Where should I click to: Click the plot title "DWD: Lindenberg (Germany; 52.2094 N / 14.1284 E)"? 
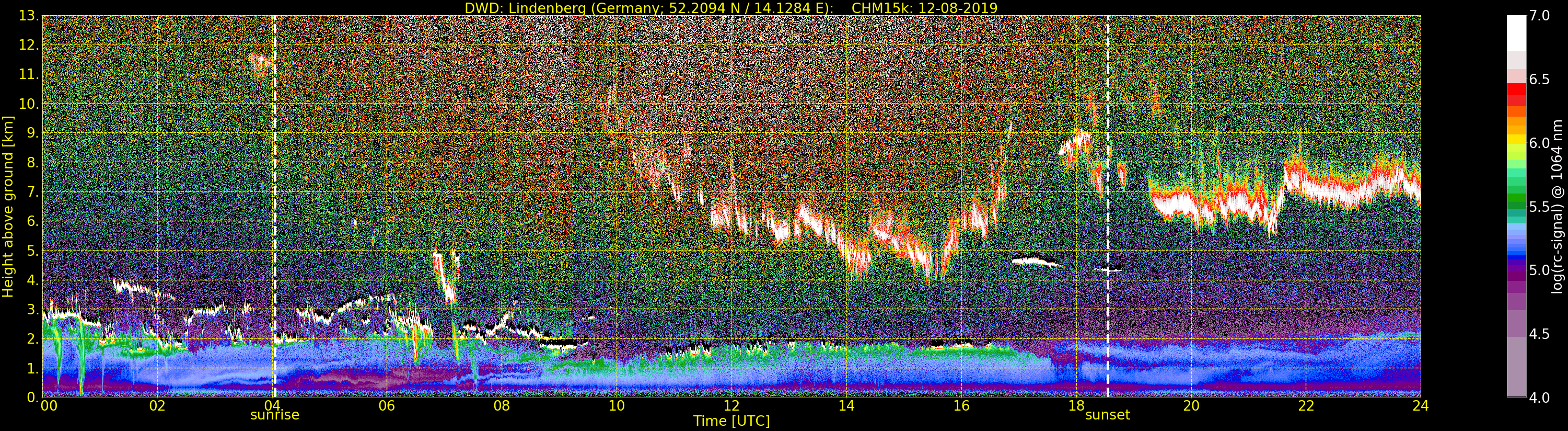(649, 8)
